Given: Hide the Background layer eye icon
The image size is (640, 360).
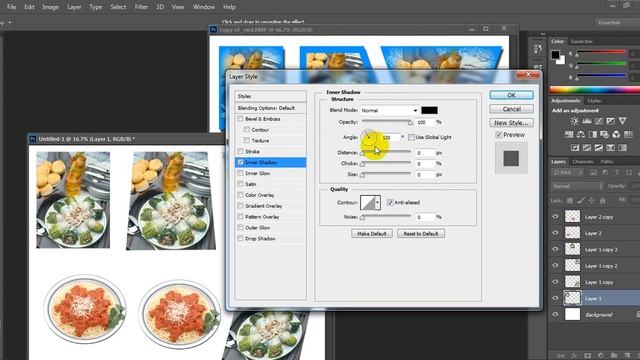Looking at the screenshot, I should click(x=555, y=315).
